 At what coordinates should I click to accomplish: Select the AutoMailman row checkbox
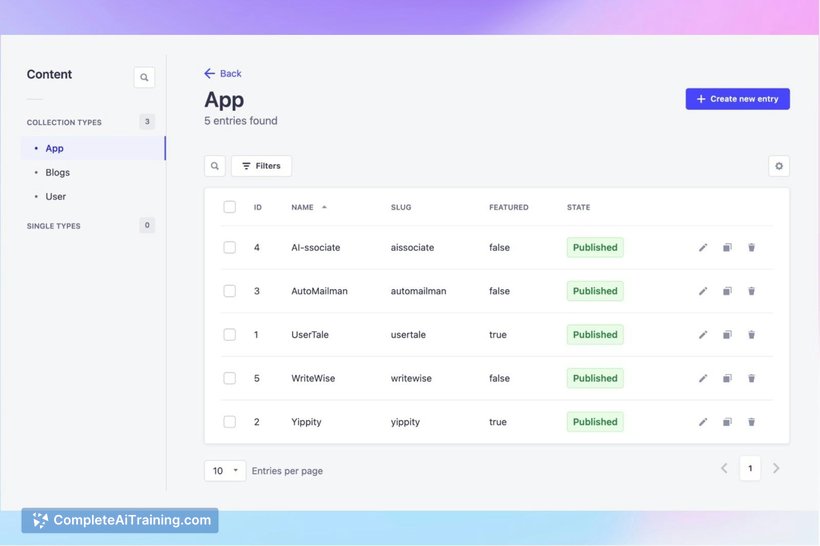[230, 291]
